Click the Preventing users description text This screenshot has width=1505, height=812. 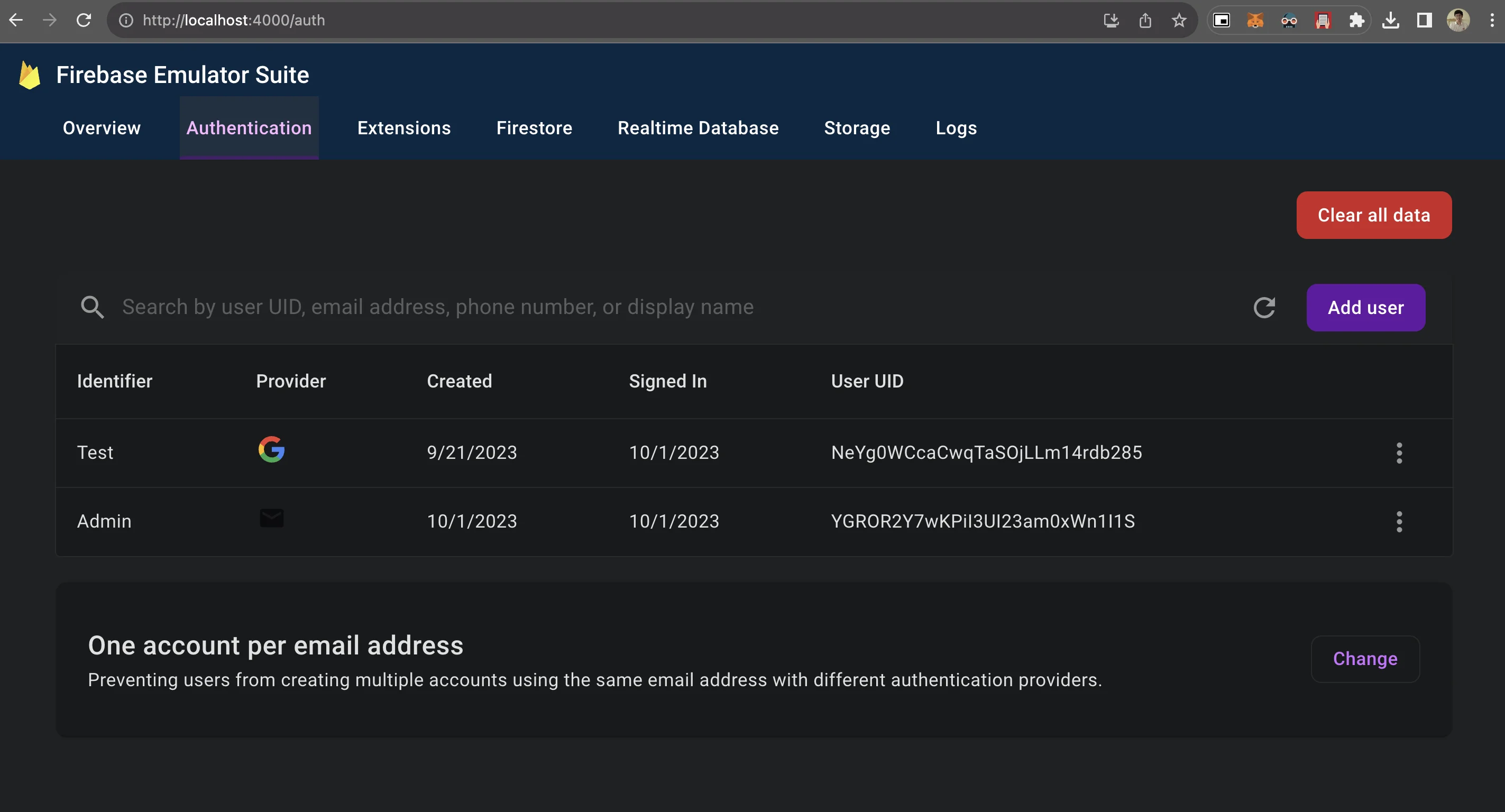pos(595,680)
